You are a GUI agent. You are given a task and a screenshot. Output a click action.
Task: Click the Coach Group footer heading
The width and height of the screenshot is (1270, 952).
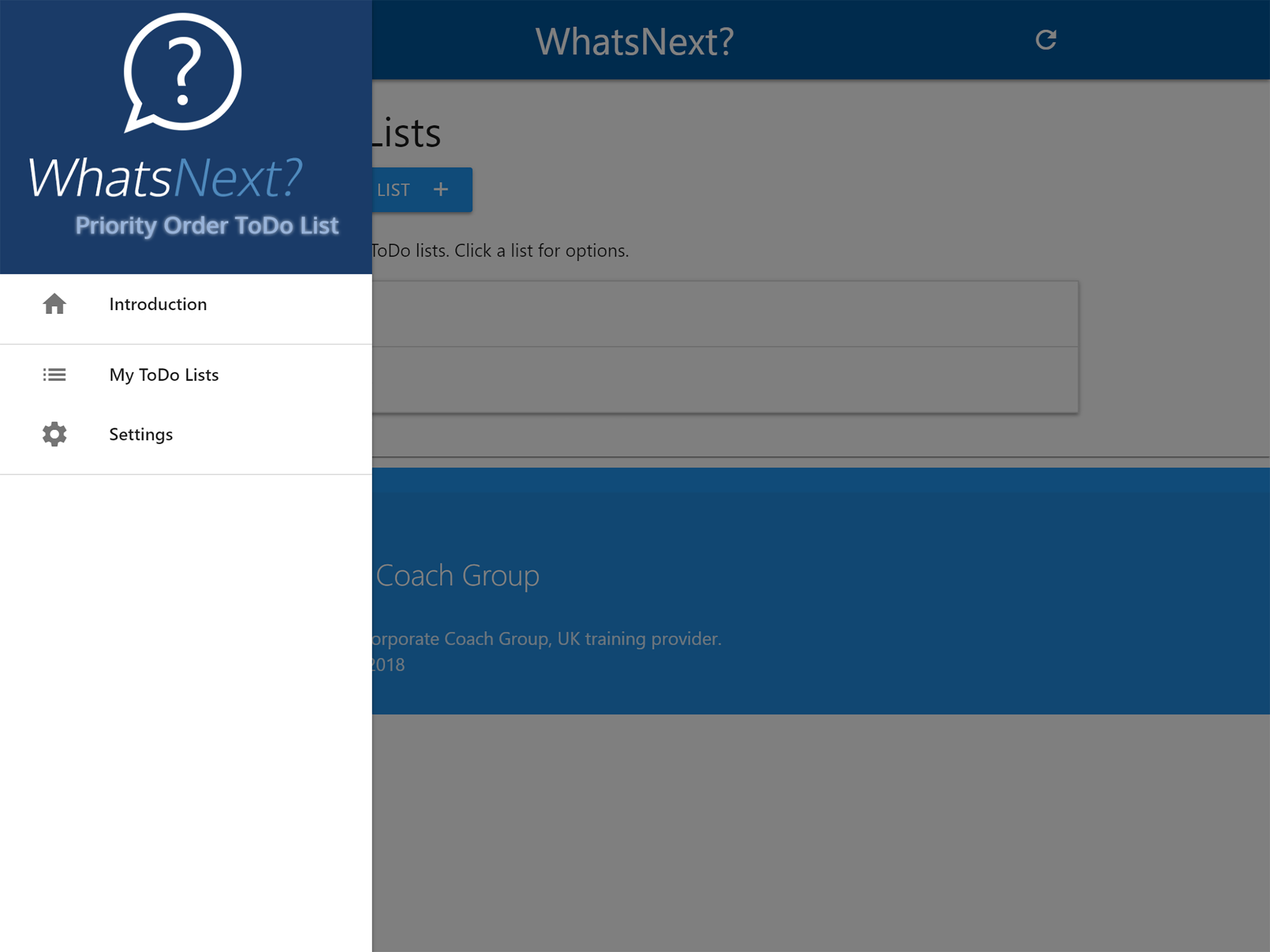(x=457, y=576)
